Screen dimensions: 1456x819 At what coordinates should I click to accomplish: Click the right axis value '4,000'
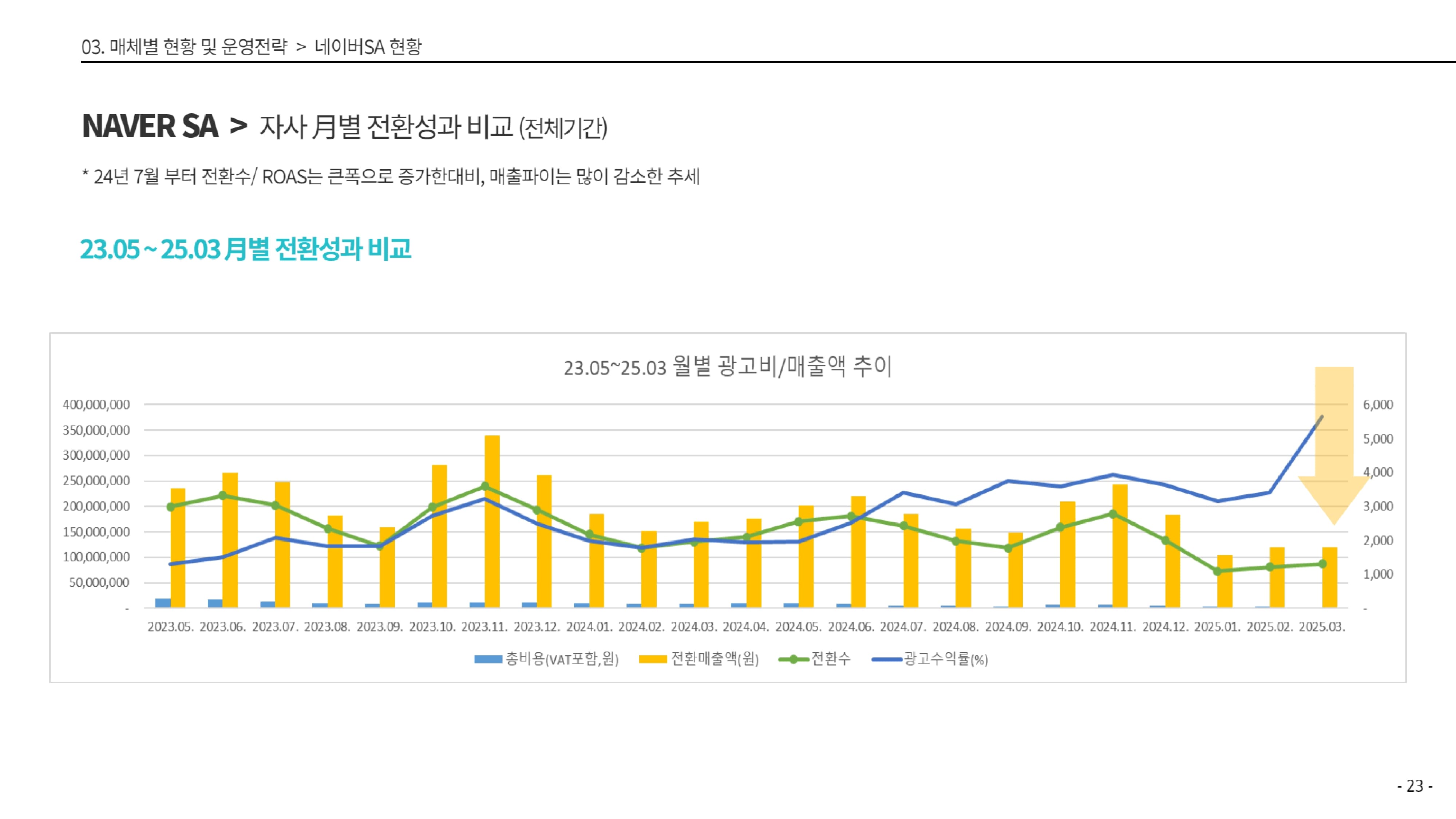tap(1378, 472)
